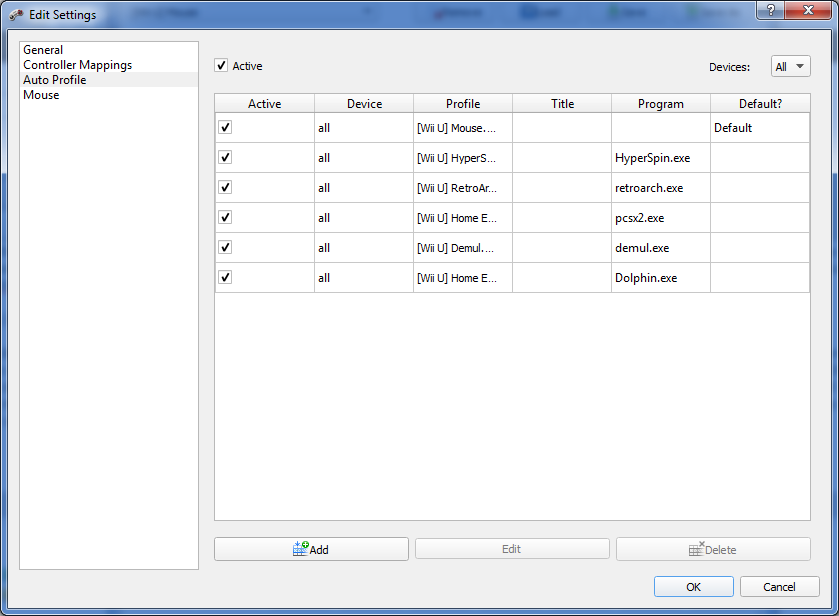Click the app icon in title bar
Viewport: 839px width, 616px height.
(16, 15)
